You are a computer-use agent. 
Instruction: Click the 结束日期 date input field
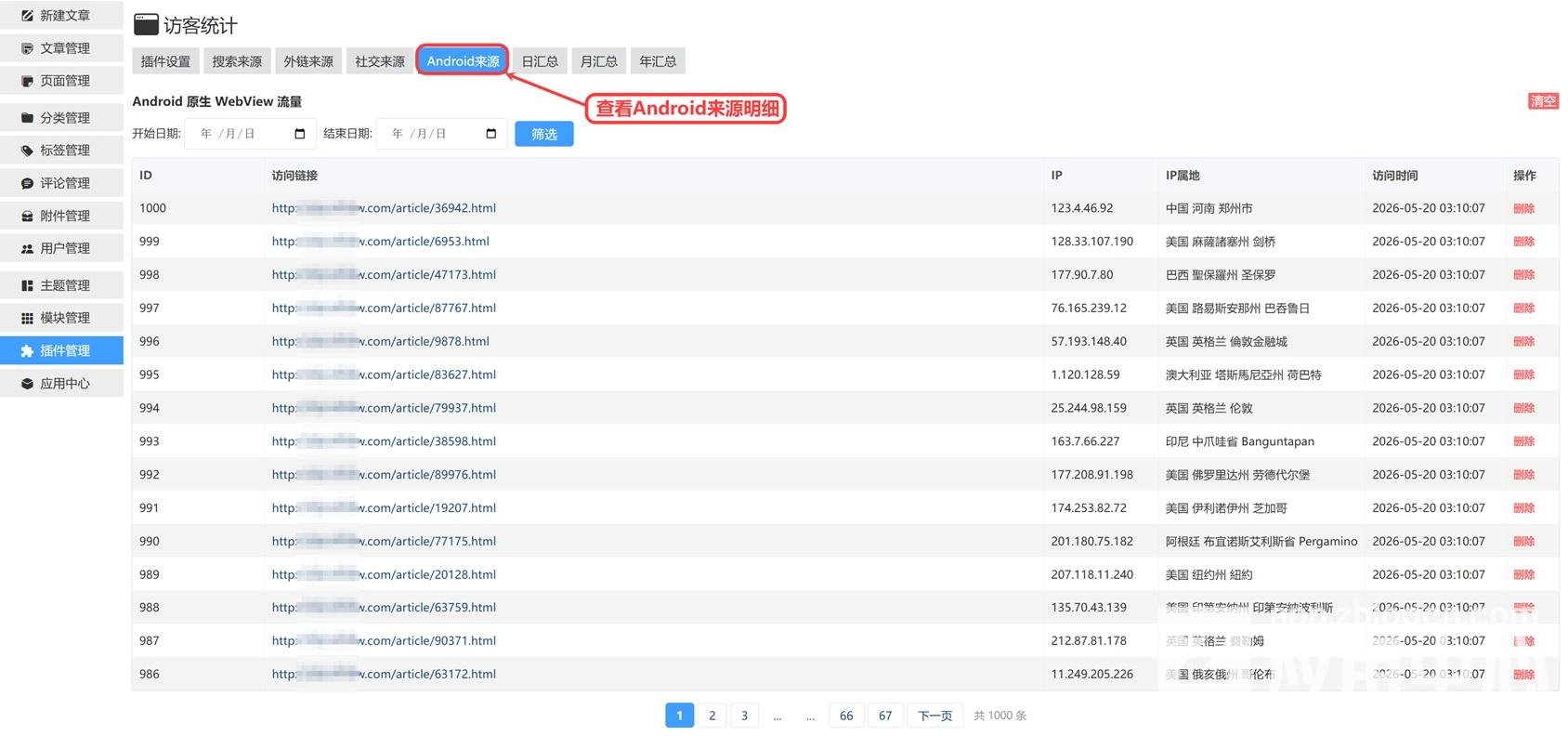[442, 134]
